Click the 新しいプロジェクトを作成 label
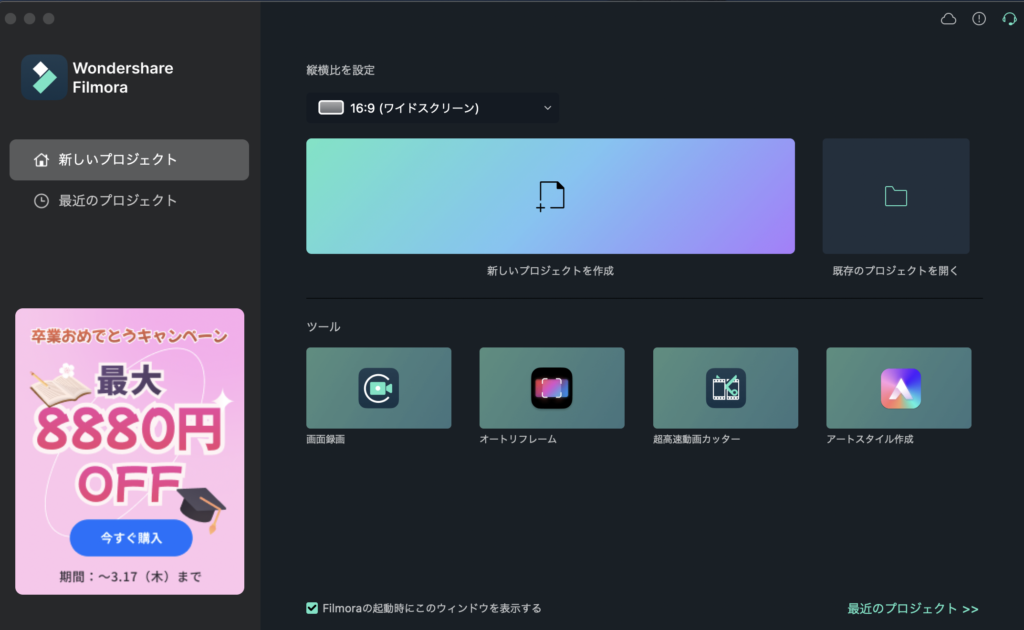This screenshot has width=1024, height=630. (550, 270)
